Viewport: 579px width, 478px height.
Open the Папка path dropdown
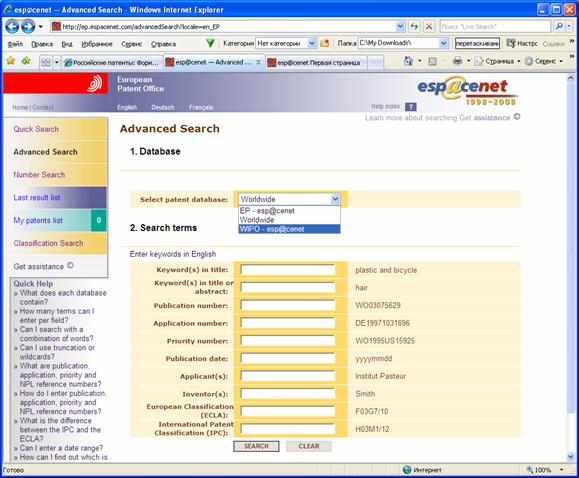point(443,44)
